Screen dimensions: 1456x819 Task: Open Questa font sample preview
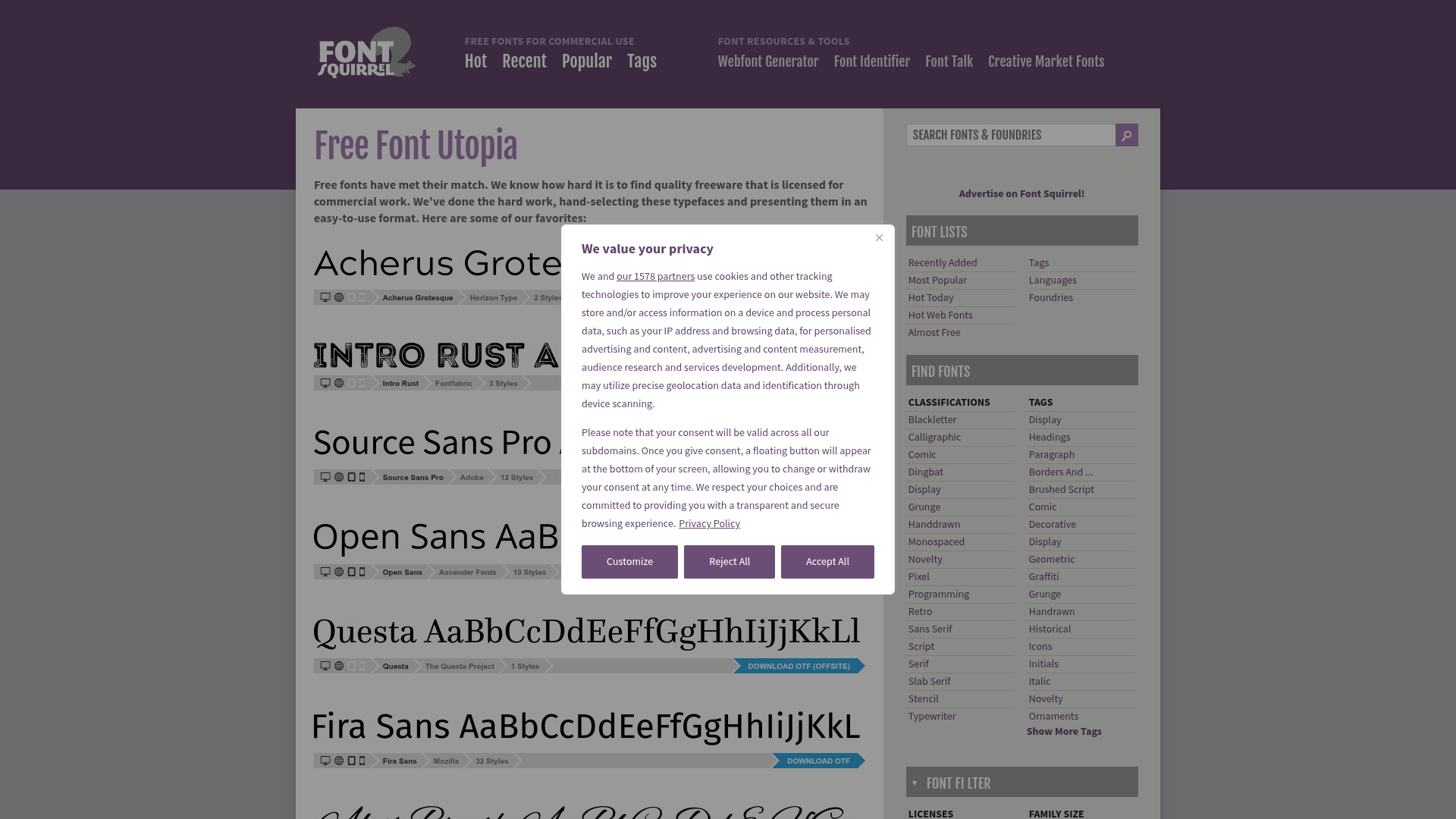586,632
